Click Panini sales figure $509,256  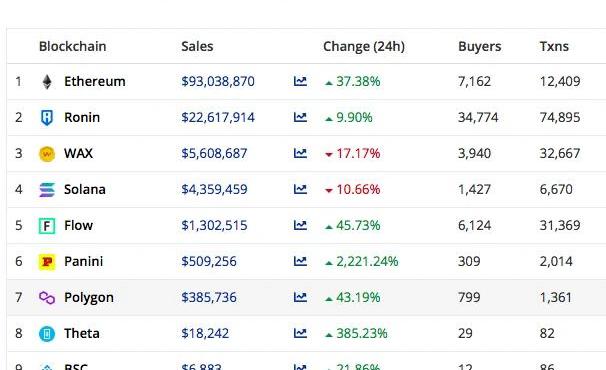[x=209, y=261]
